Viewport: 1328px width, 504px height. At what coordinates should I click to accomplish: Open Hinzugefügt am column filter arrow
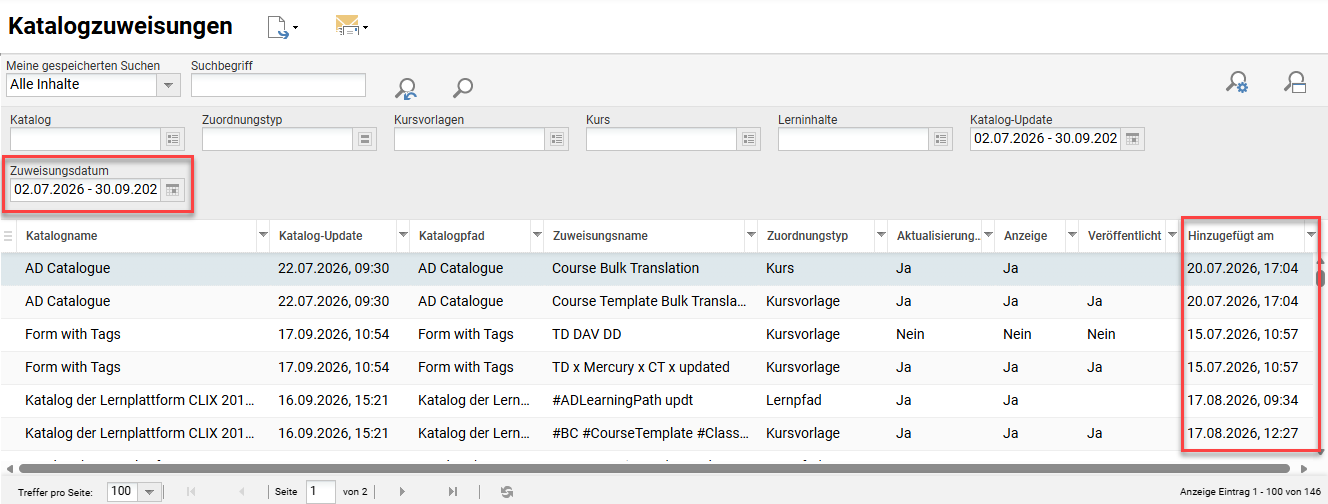point(1311,236)
